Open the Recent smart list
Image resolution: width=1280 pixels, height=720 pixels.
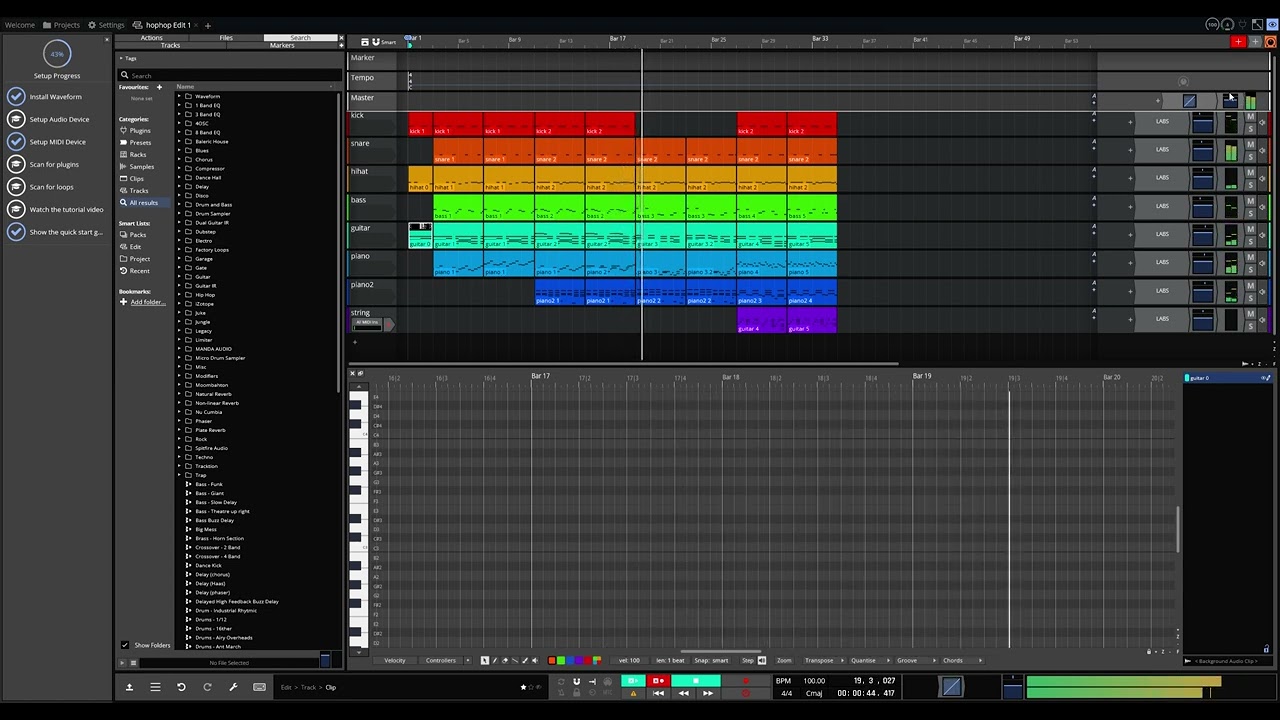tap(139, 271)
